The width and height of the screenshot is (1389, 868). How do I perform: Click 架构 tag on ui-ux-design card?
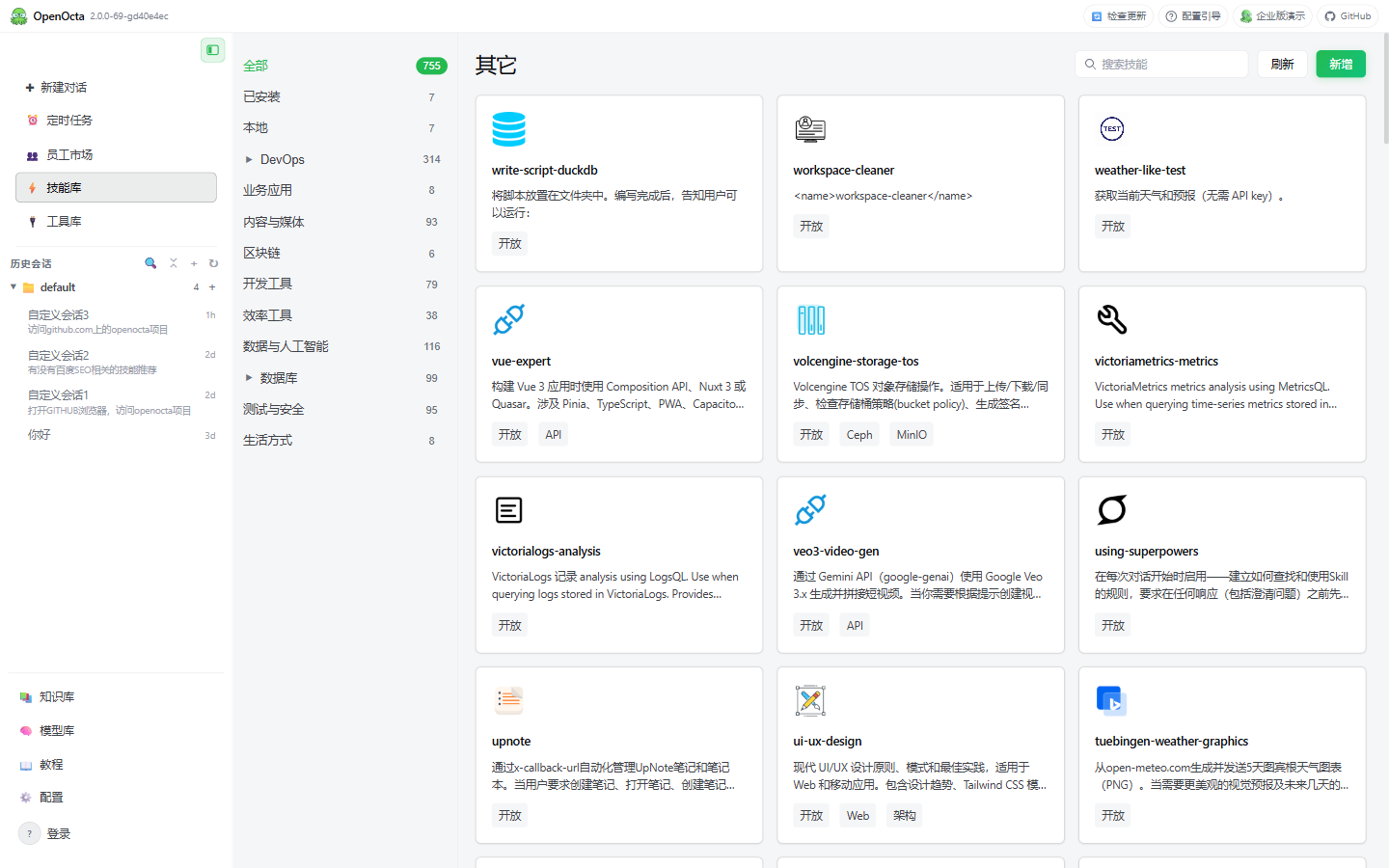pyautogui.click(x=905, y=816)
